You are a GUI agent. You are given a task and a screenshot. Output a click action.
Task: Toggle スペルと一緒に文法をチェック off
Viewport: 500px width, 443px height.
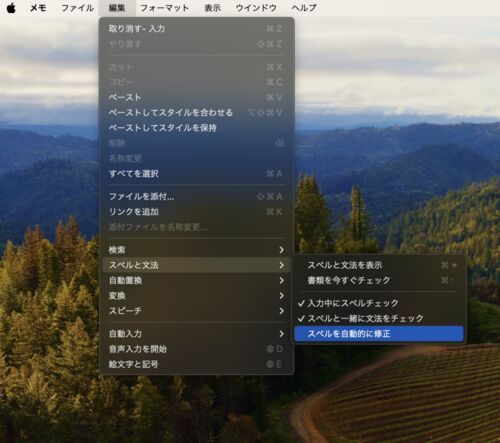[379, 319]
